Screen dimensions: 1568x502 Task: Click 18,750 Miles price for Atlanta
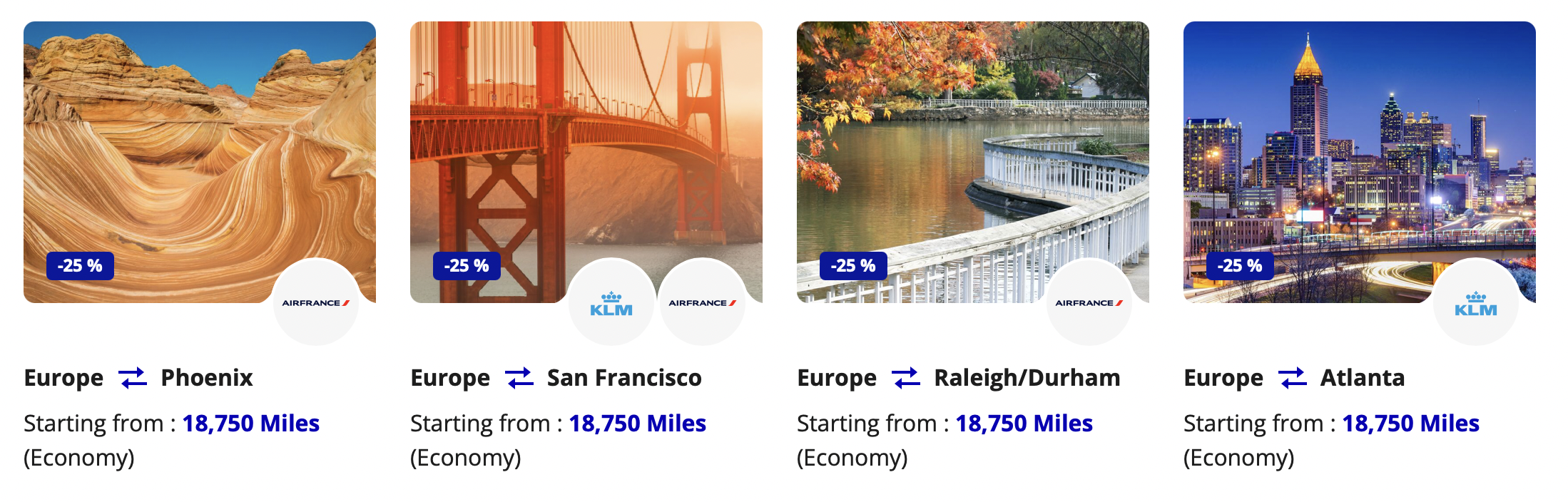[1410, 424]
